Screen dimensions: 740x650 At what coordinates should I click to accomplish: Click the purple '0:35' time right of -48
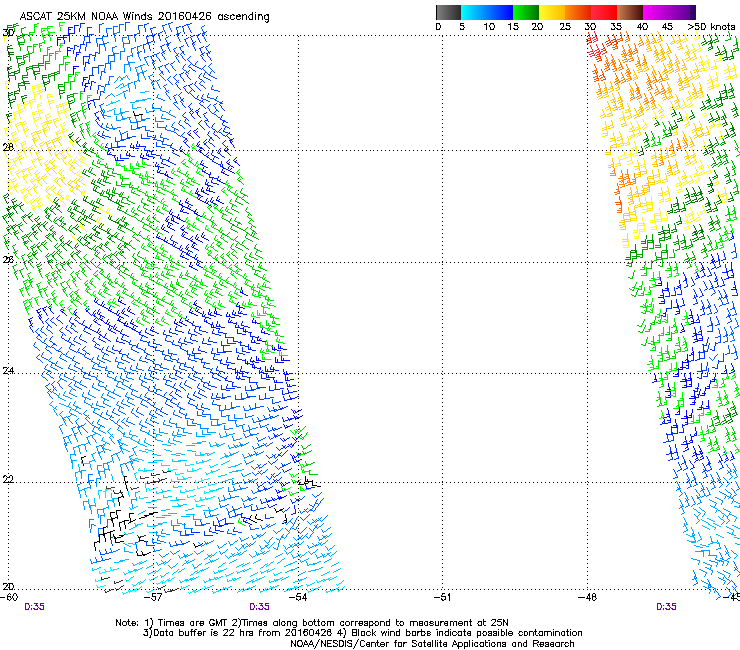pos(666,607)
